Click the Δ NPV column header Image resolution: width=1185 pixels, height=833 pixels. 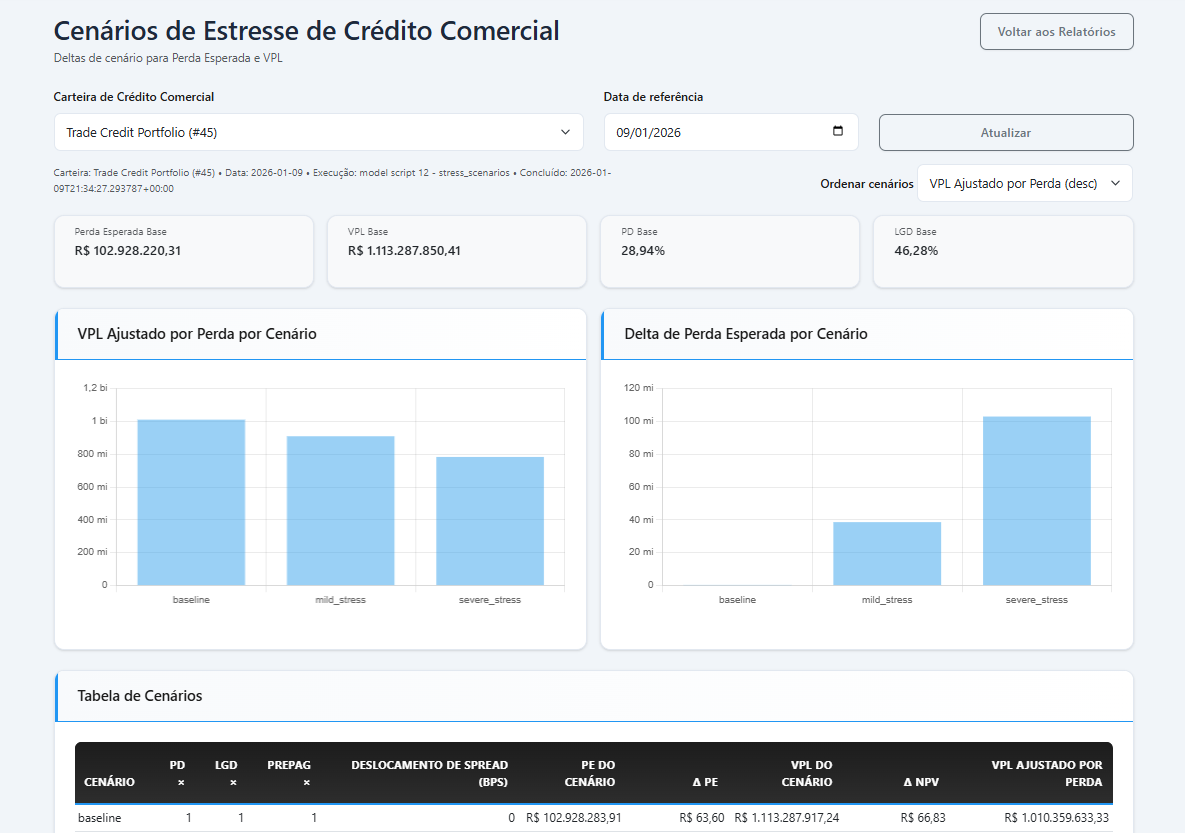tap(921, 782)
